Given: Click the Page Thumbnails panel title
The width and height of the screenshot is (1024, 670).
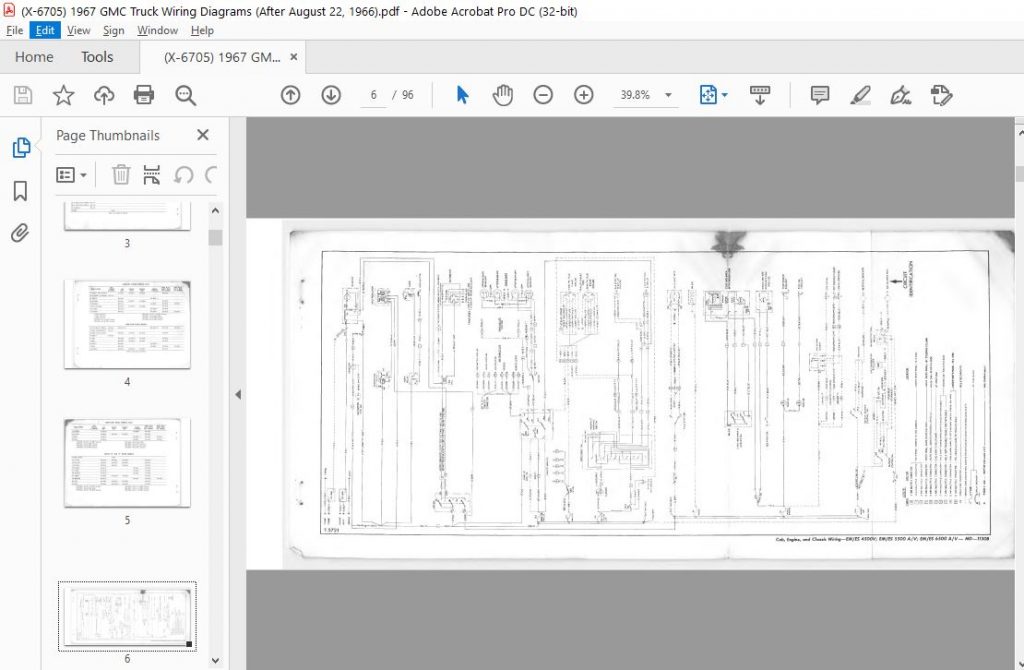Looking at the screenshot, I should (108, 135).
